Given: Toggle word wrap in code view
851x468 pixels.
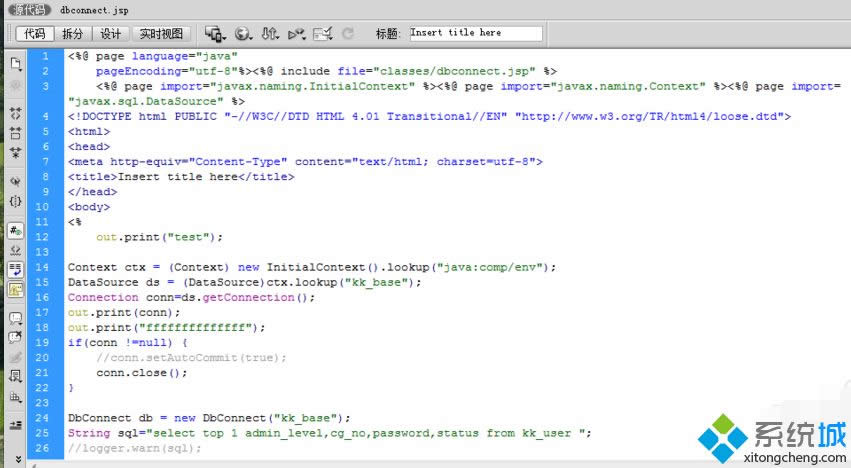Looking at the screenshot, I should pos(15,269).
